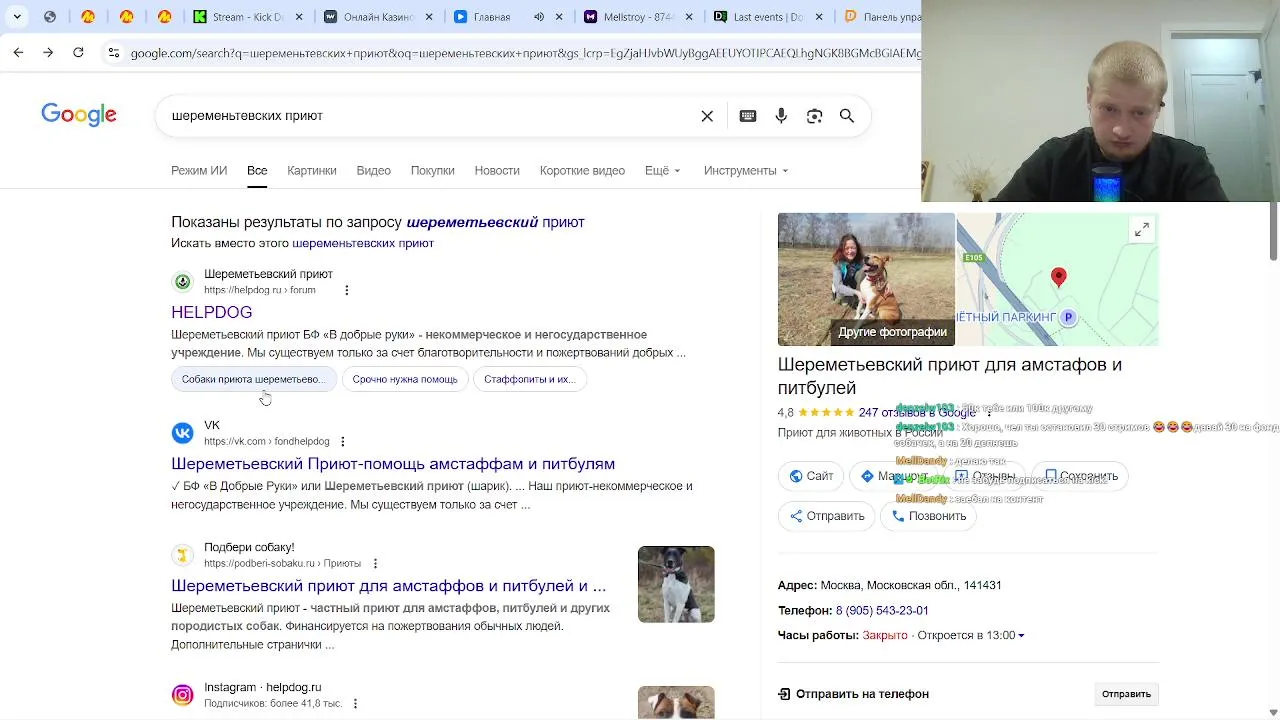Open the Новости results tab

[x=497, y=170]
